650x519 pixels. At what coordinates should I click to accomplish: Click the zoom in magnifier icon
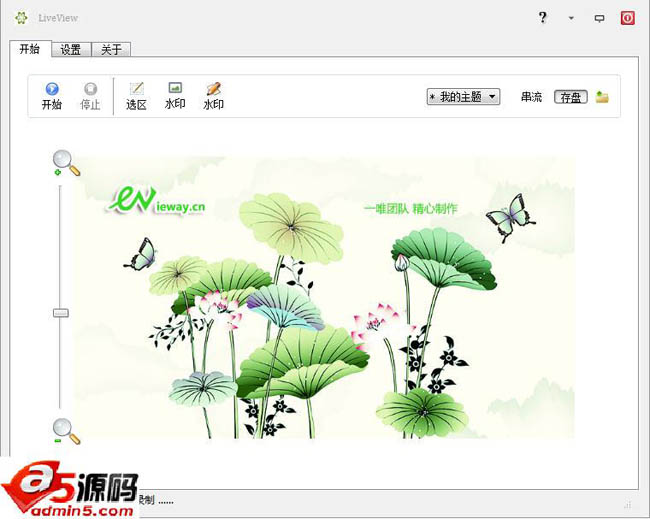[x=66, y=162]
